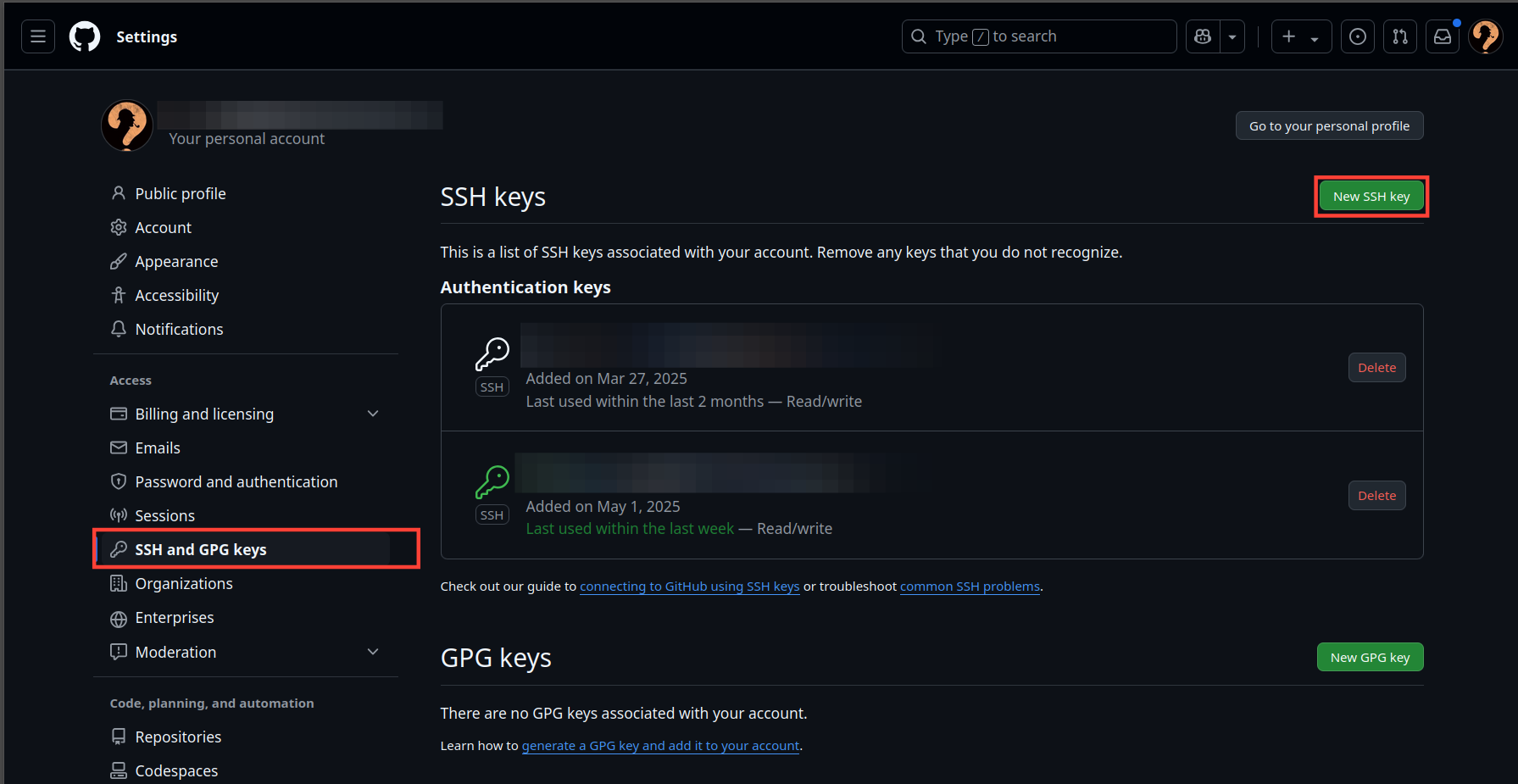Open the hamburger navigation menu
Screen dimensions: 1518x784
[38, 36]
